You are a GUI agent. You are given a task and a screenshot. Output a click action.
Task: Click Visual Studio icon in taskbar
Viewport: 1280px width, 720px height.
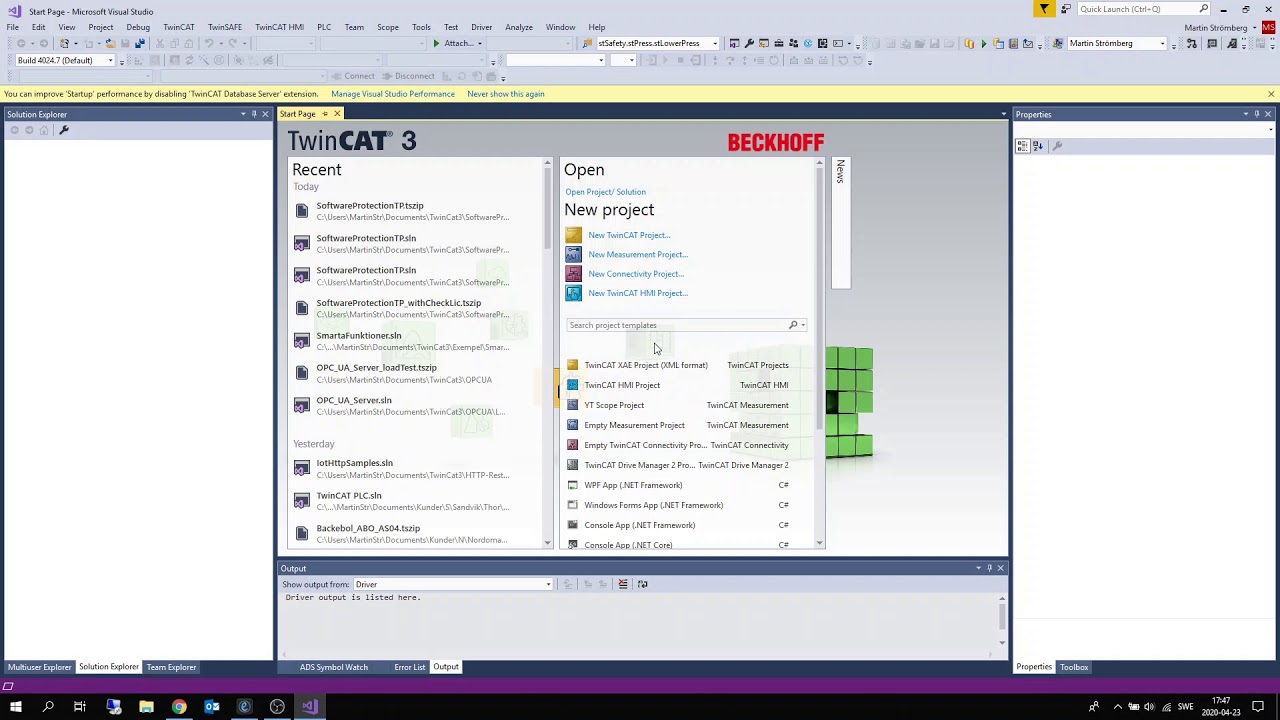310,707
